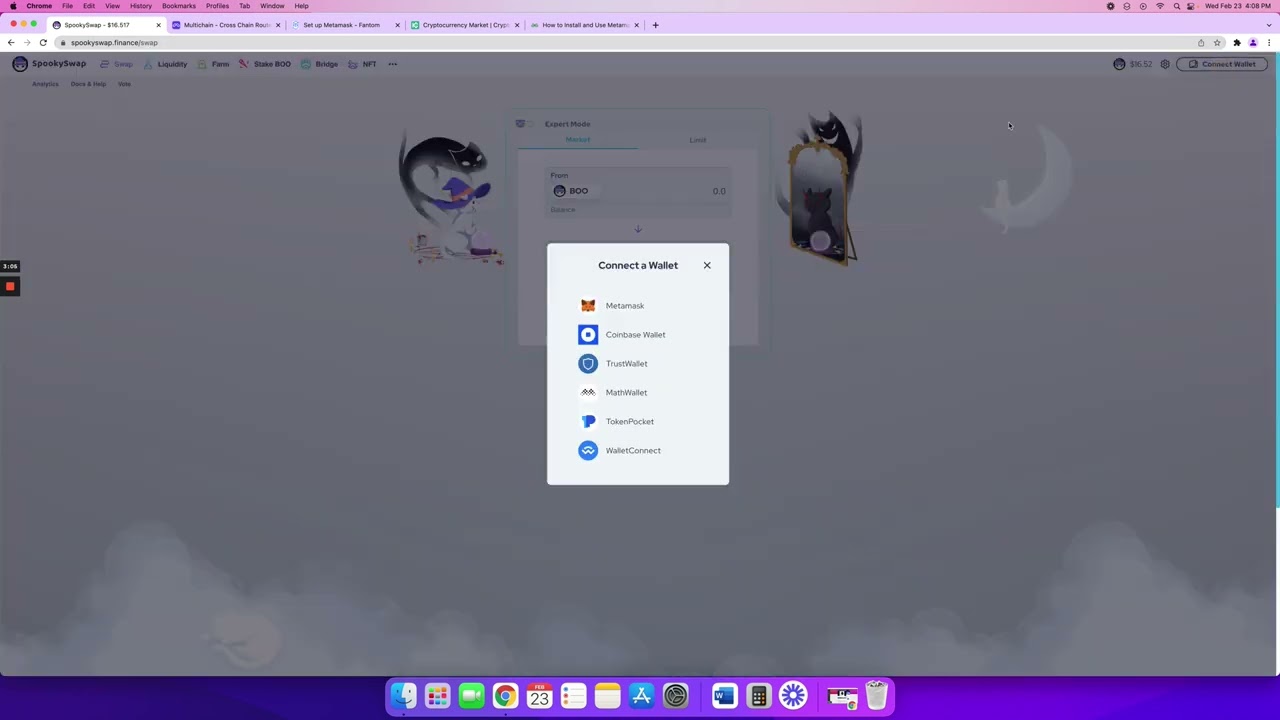Open the Apple menu

[13, 6]
